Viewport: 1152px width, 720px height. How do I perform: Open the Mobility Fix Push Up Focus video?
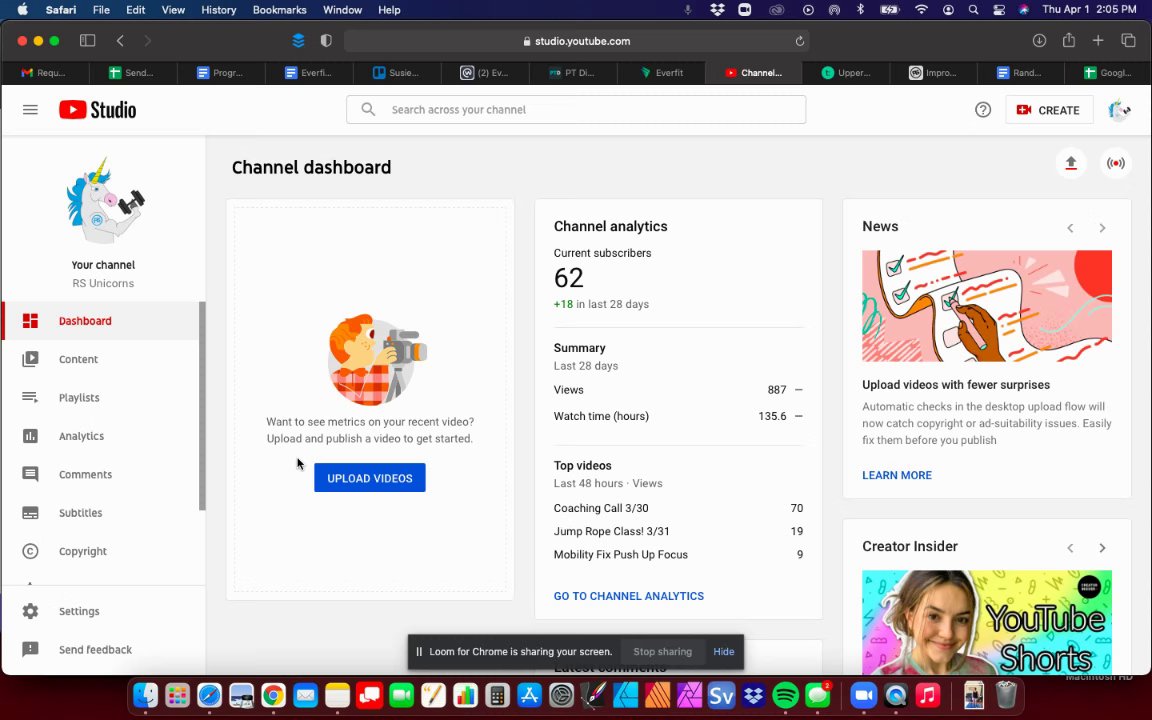pos(621,555)
